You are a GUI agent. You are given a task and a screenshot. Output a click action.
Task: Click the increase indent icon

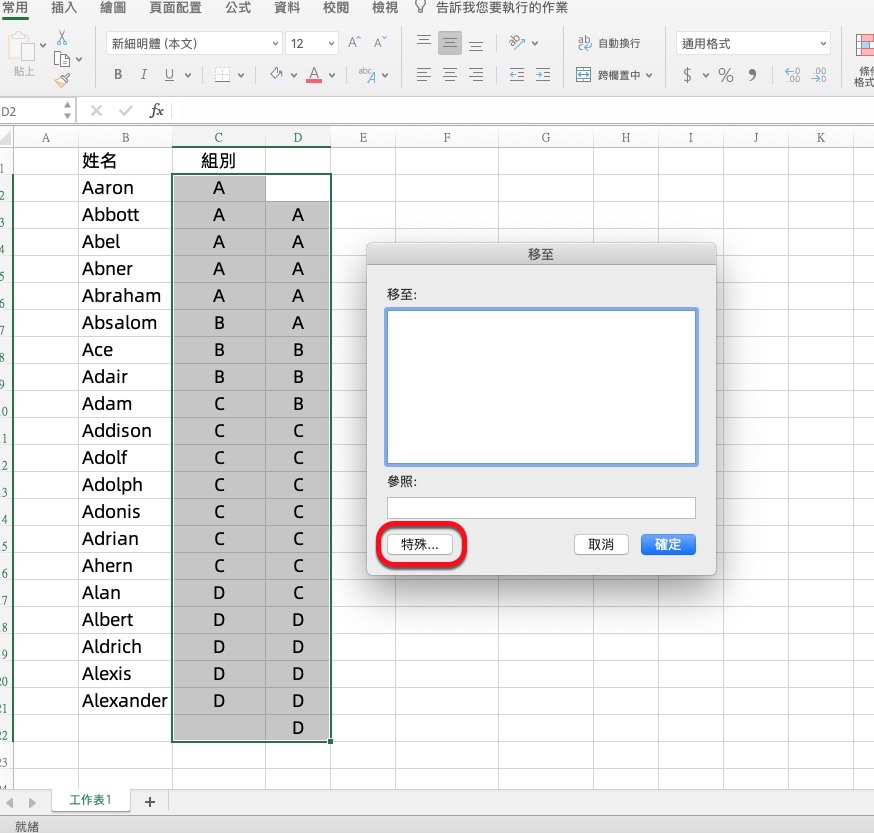pyautogui.click(x=542, y=75)
